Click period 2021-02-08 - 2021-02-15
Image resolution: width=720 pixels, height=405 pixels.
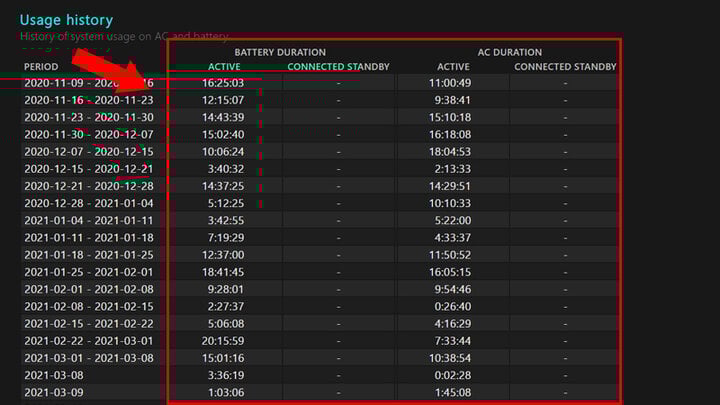[x=89, y=307]
